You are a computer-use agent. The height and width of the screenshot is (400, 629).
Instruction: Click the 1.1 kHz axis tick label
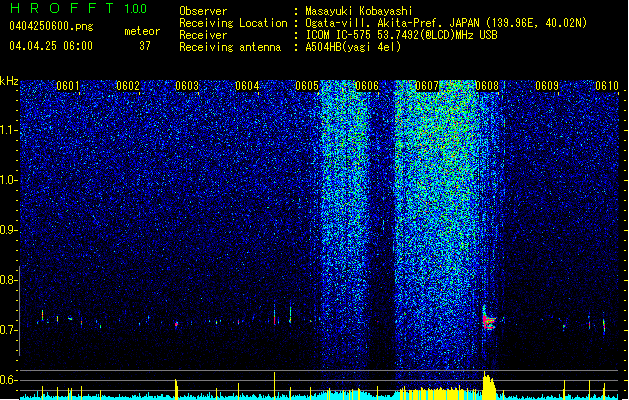point(8,130)
